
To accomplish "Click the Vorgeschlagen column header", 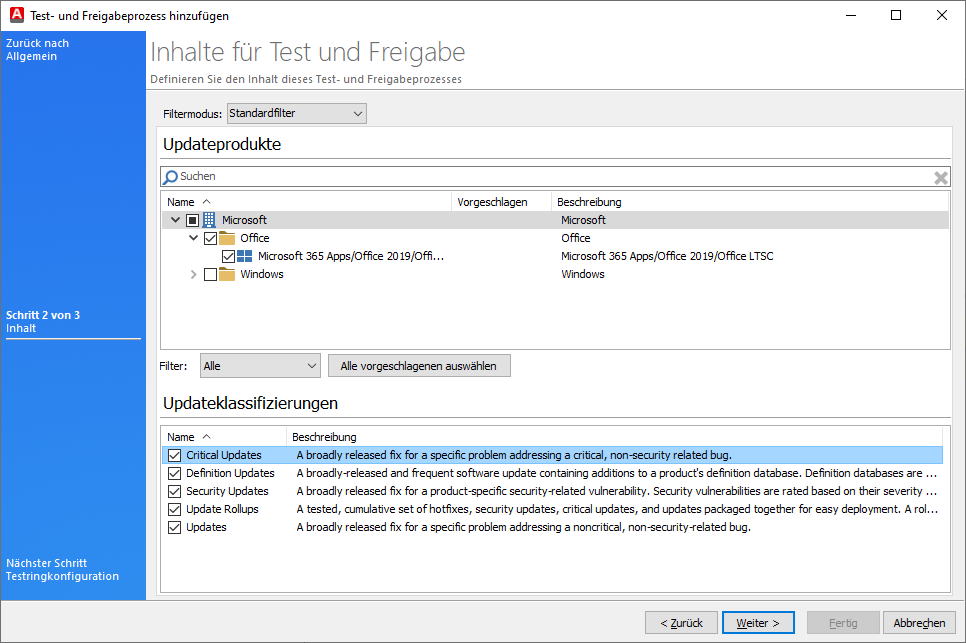I will (501, 202).
